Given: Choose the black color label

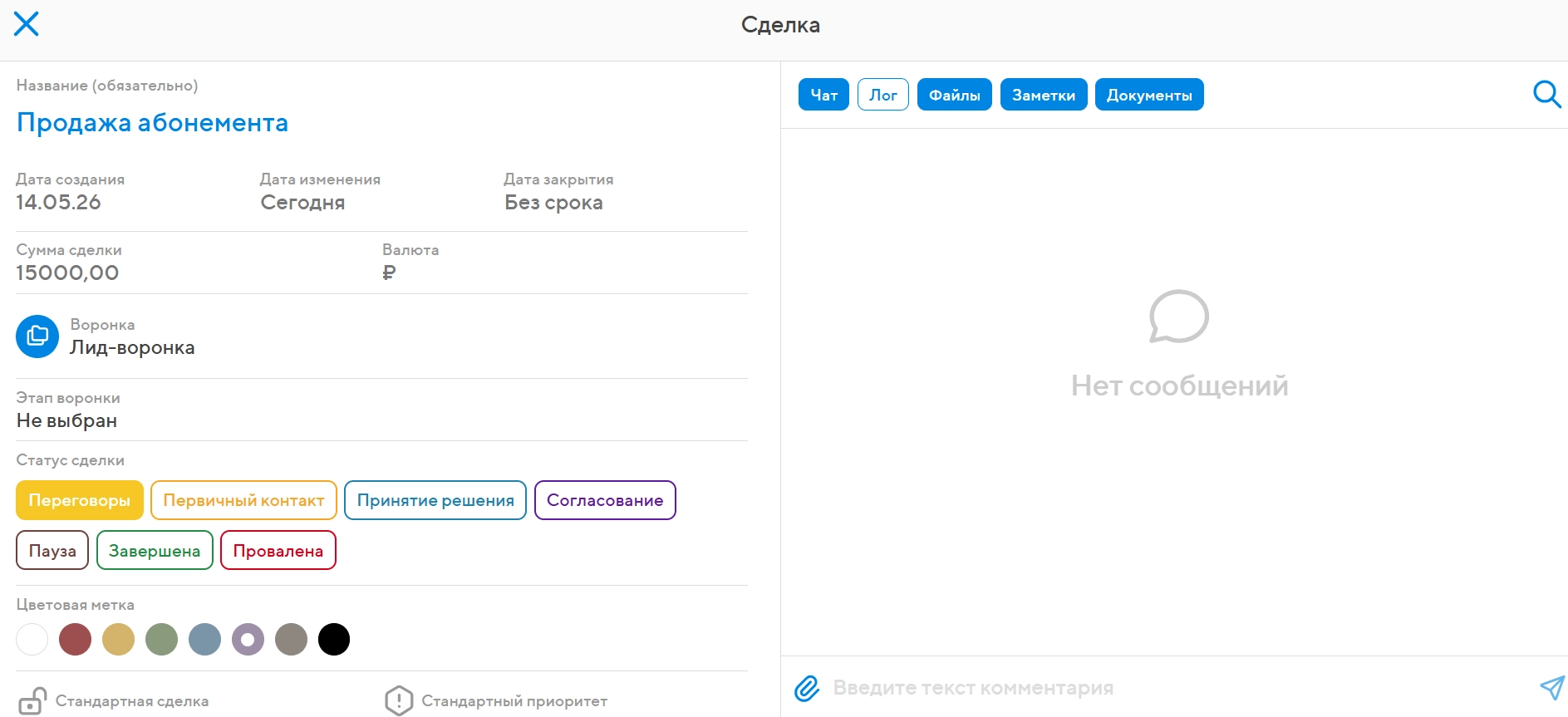Looking at the screenshot, I should tap(334, 640).
